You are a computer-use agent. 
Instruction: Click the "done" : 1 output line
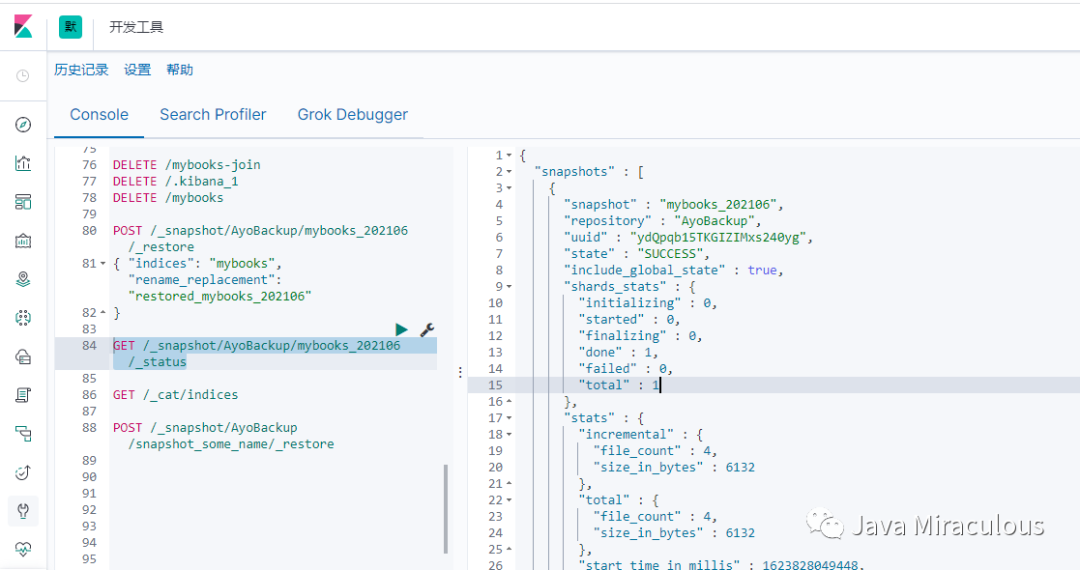click(618, 352)
